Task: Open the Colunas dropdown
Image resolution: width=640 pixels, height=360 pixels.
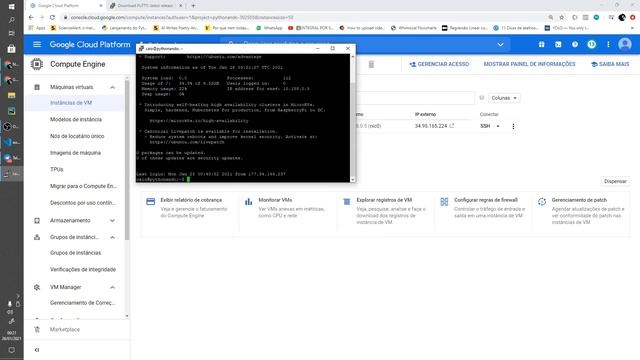Action: tap(504, 98)
